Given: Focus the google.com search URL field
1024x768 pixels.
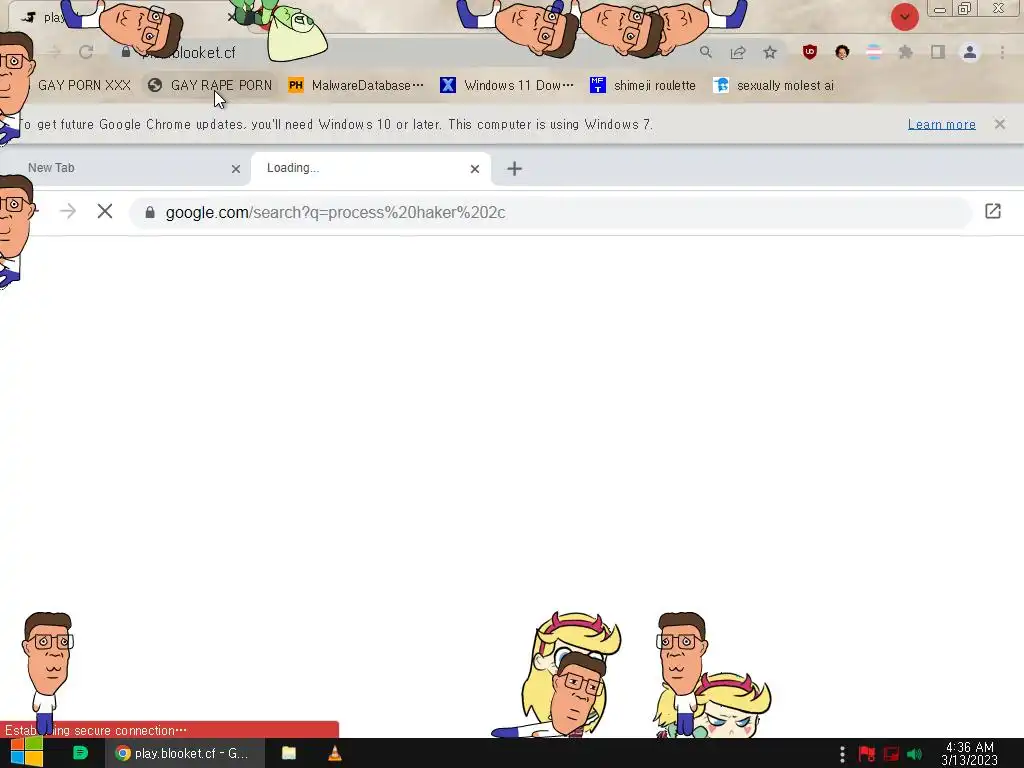Looking at the screenshot, I should (551, 212).
